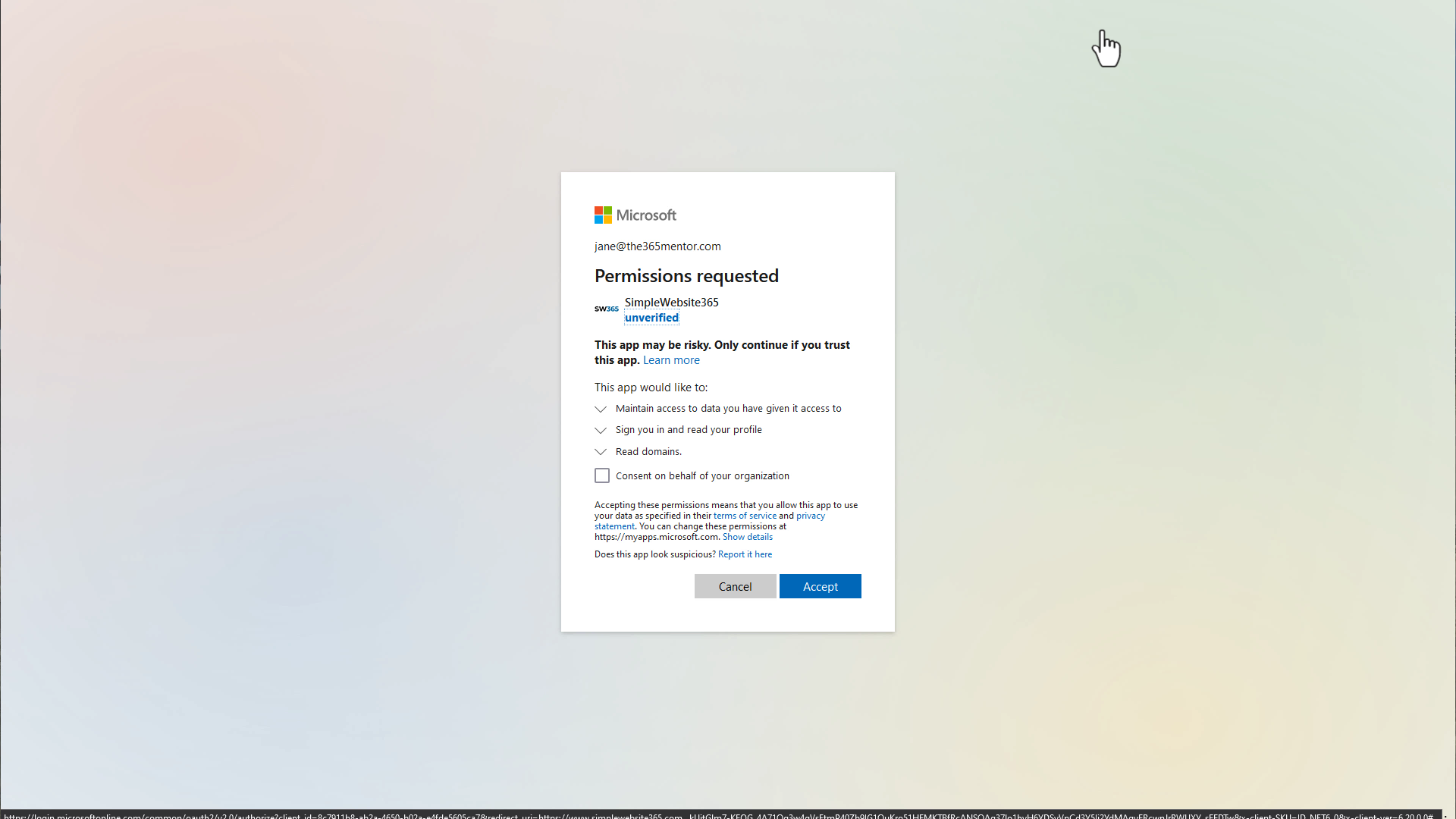Open the terms of service link
This screenshot has width=1456, height=819.
point(745,516)
